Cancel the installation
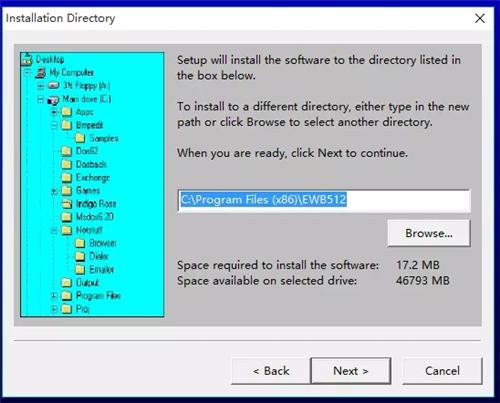The image size is (500, 403). (x=442, y=371)
